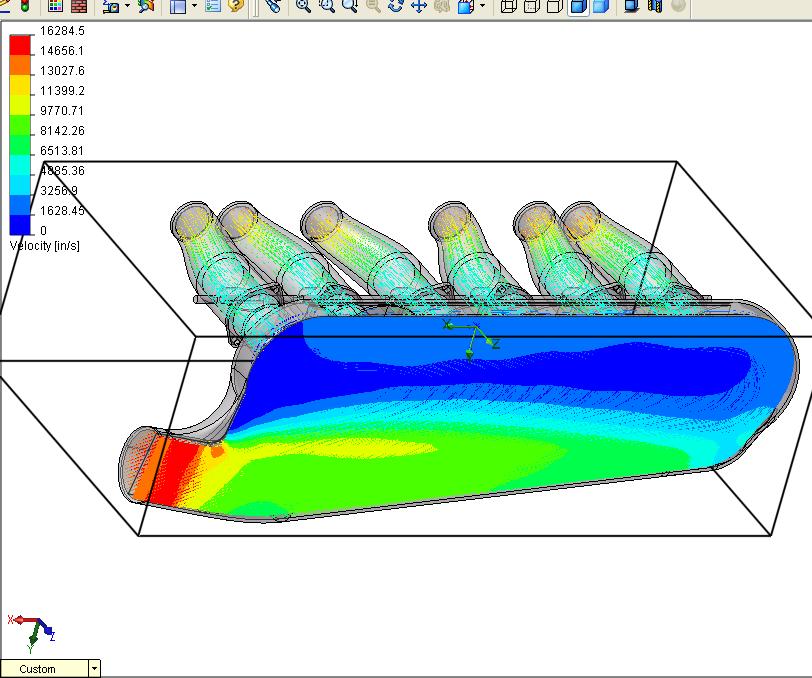
Task: Click the traffic light rebuild icon
Action: [x=25, y=5]
